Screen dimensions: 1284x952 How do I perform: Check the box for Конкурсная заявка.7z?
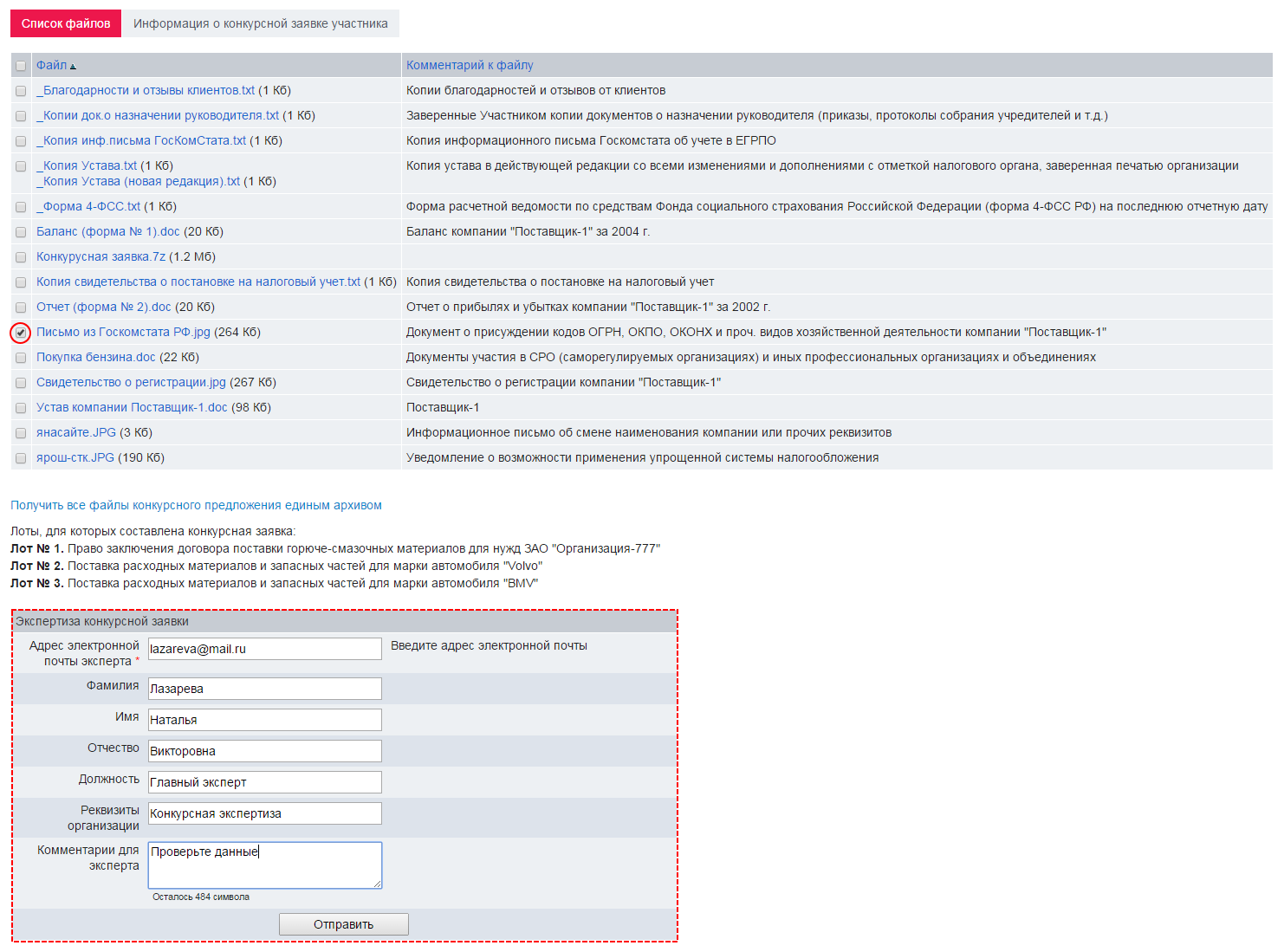pyautogui.click(x=21, y=257)
